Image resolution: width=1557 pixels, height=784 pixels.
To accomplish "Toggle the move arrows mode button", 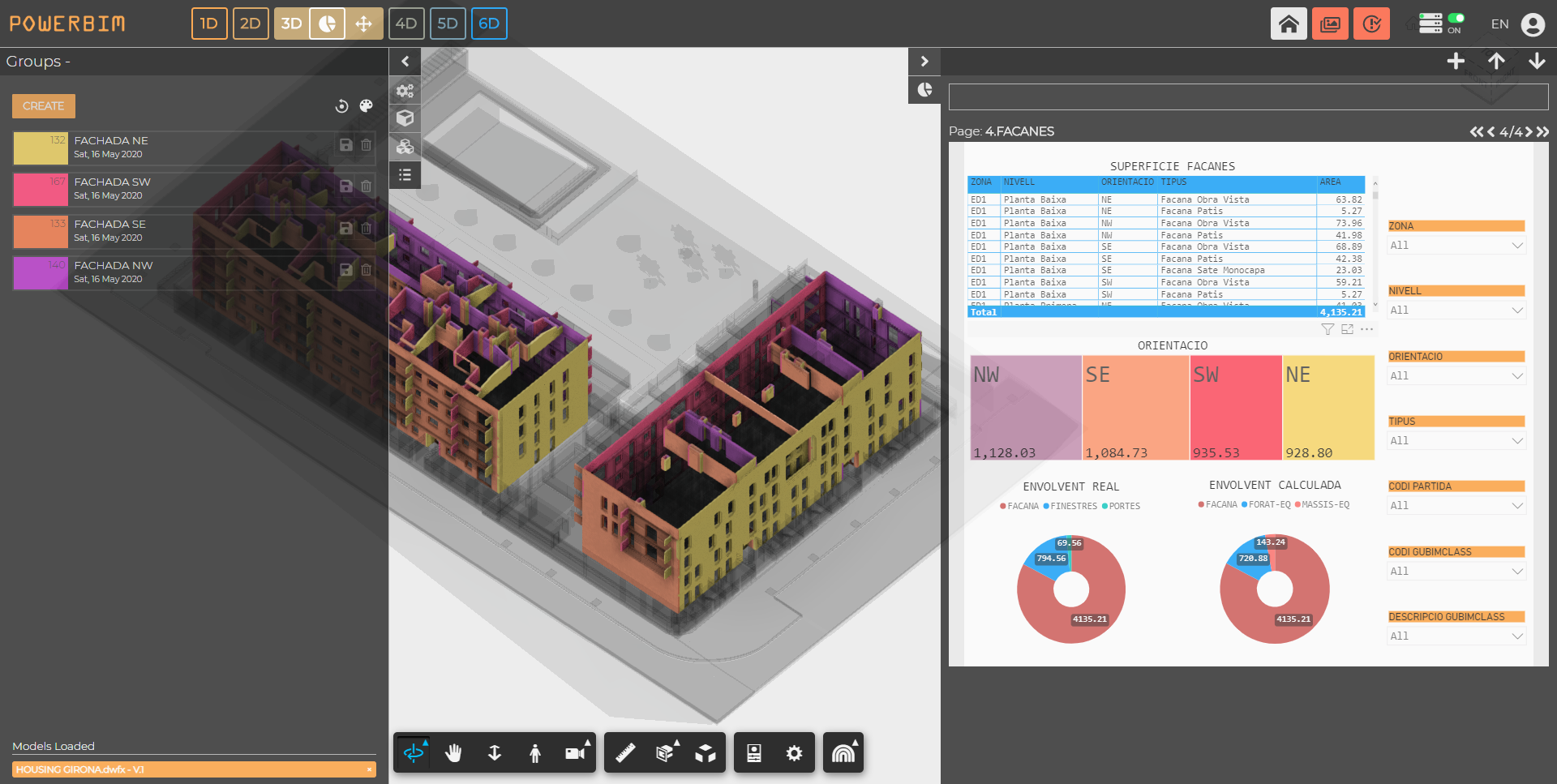I will tap(364, 24).
